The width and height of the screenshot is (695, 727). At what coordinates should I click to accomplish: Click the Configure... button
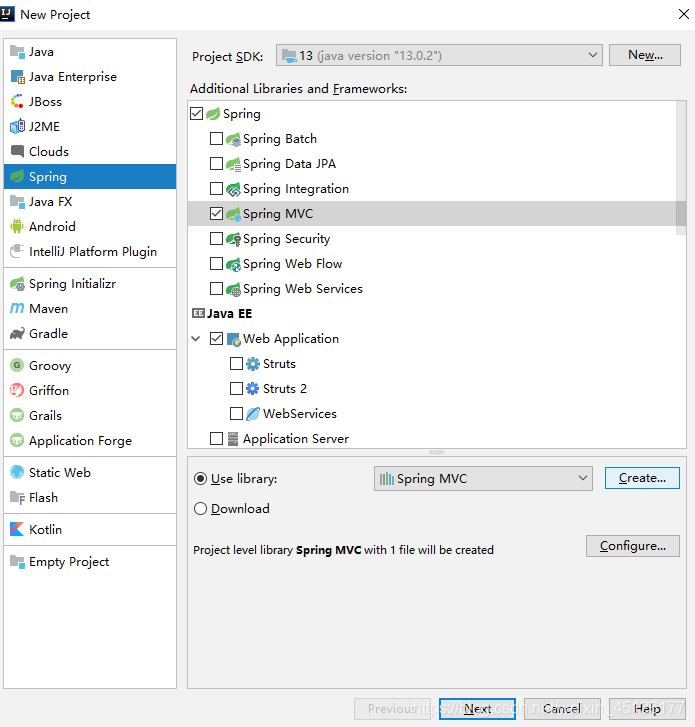(x=633, y=546)
